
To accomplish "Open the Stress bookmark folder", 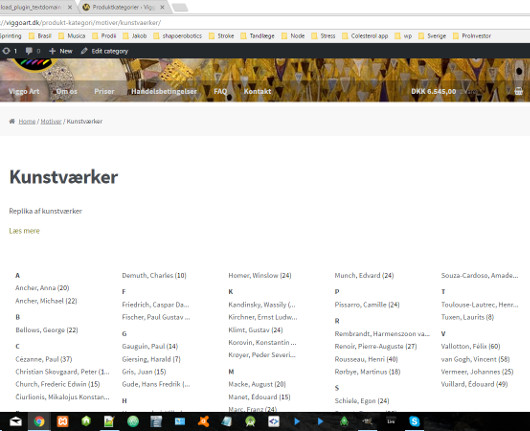I will (323, 36).
